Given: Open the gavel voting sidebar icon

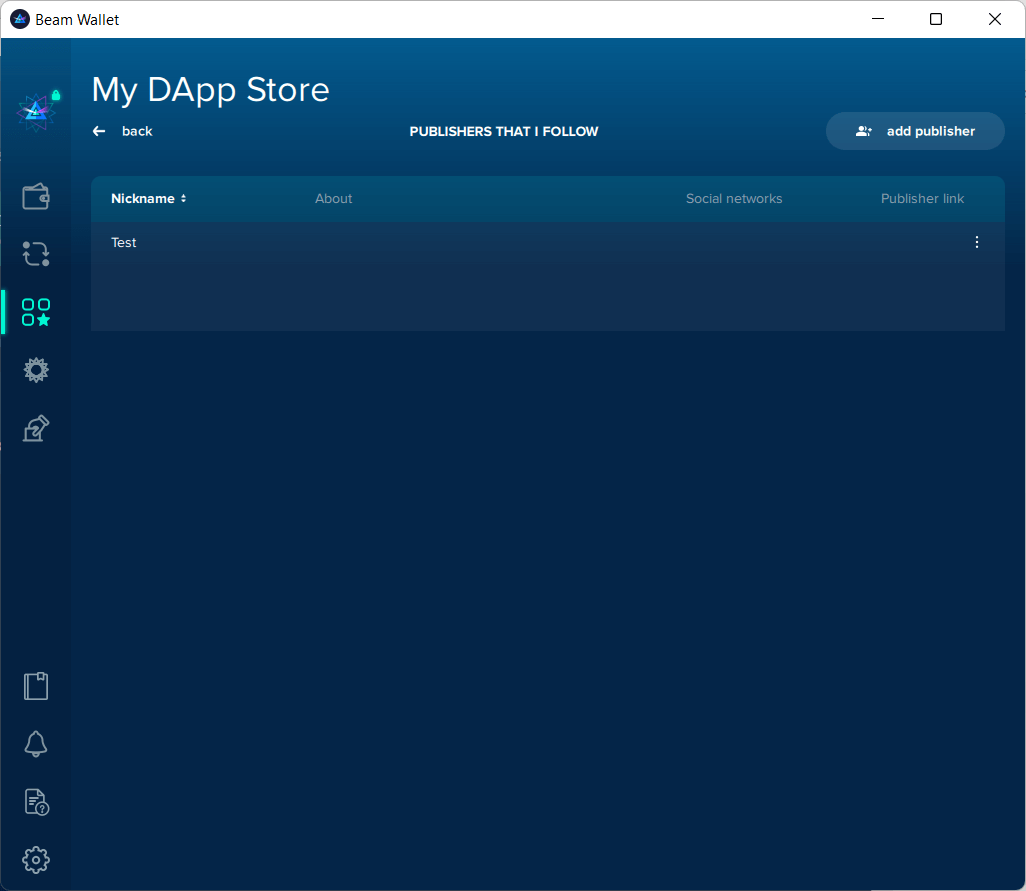Looking at the screenshot, I should click(x=36, y=428).
